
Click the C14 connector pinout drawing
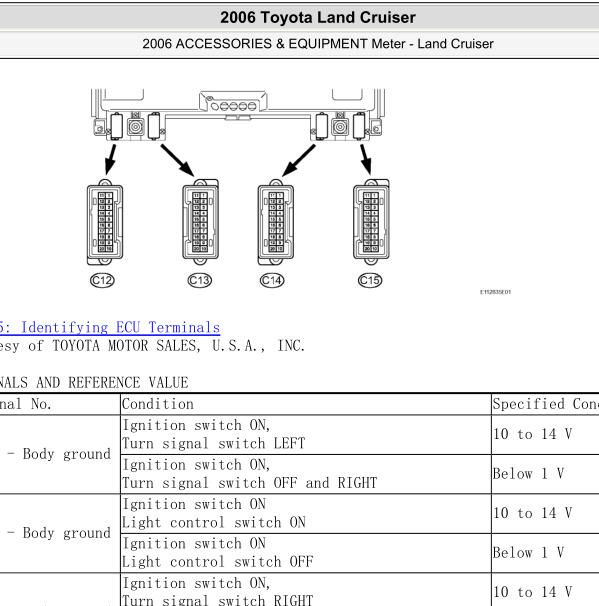tap(276, 222)
